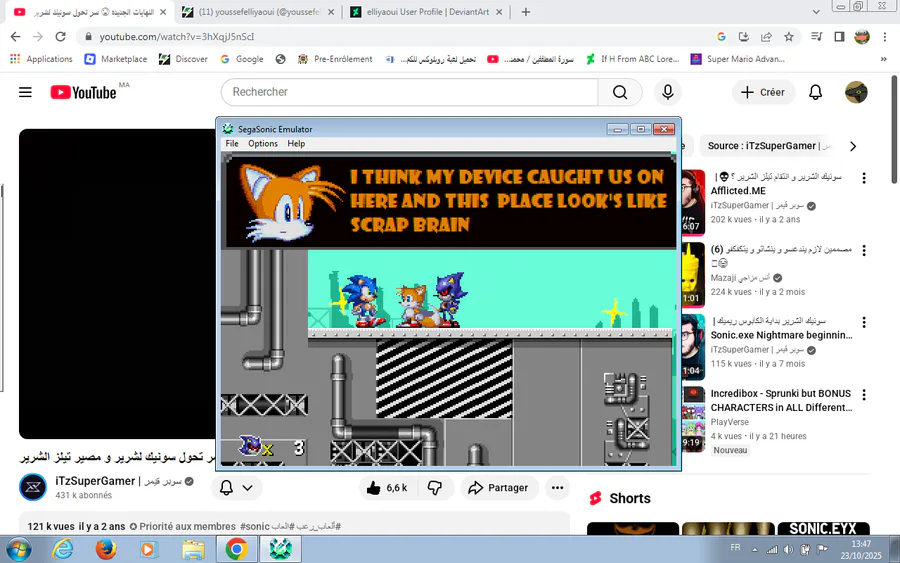
Task: Open the tab search dropdown arrow
Action: [x=816, y=12]
